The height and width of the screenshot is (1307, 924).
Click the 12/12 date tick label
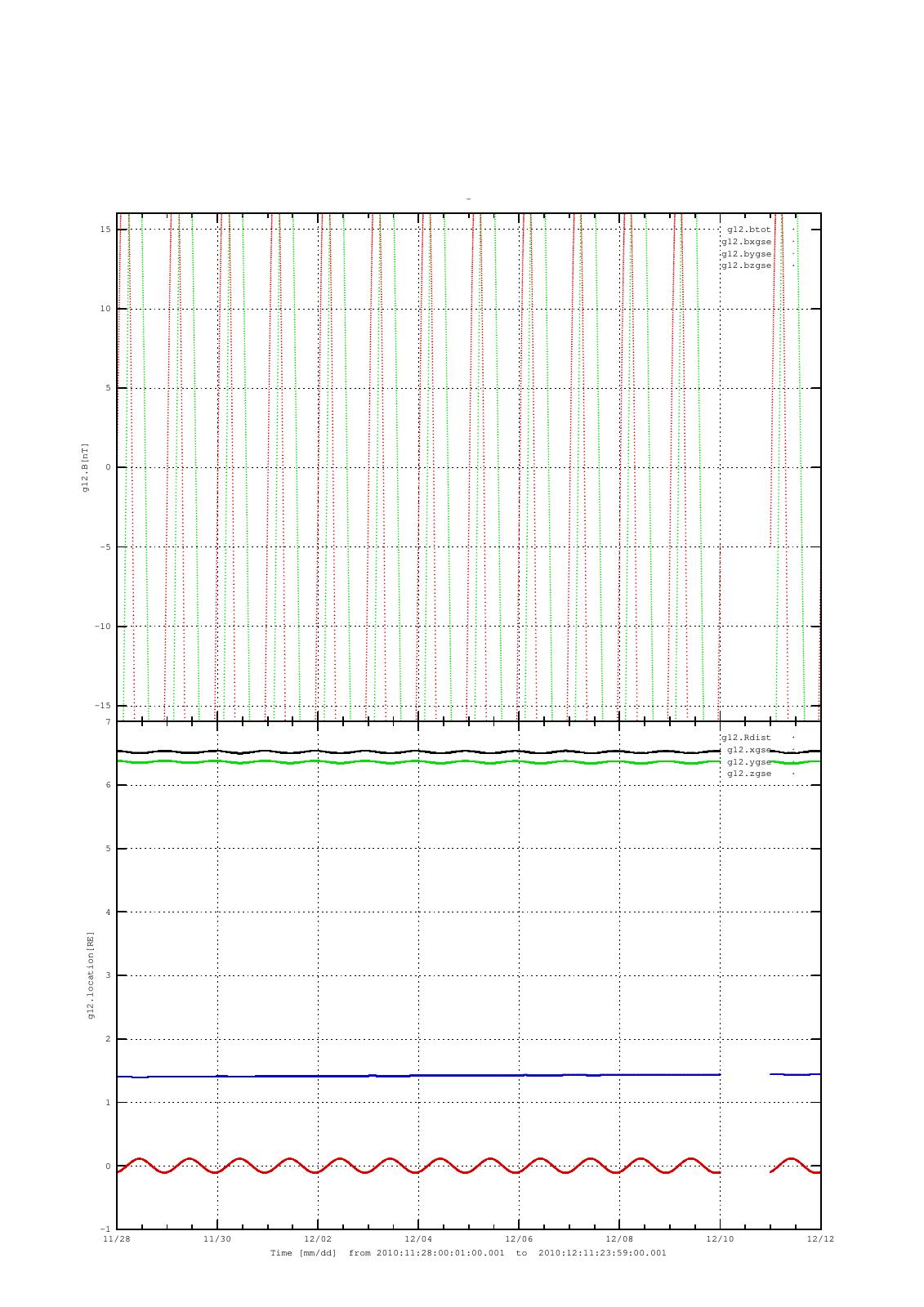pos(820,1239)
